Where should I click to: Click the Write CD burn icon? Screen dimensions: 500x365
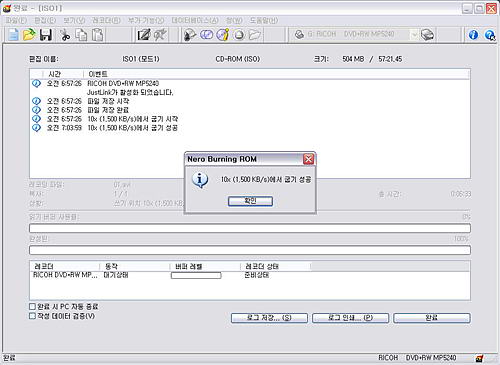[x=190, y=35]
